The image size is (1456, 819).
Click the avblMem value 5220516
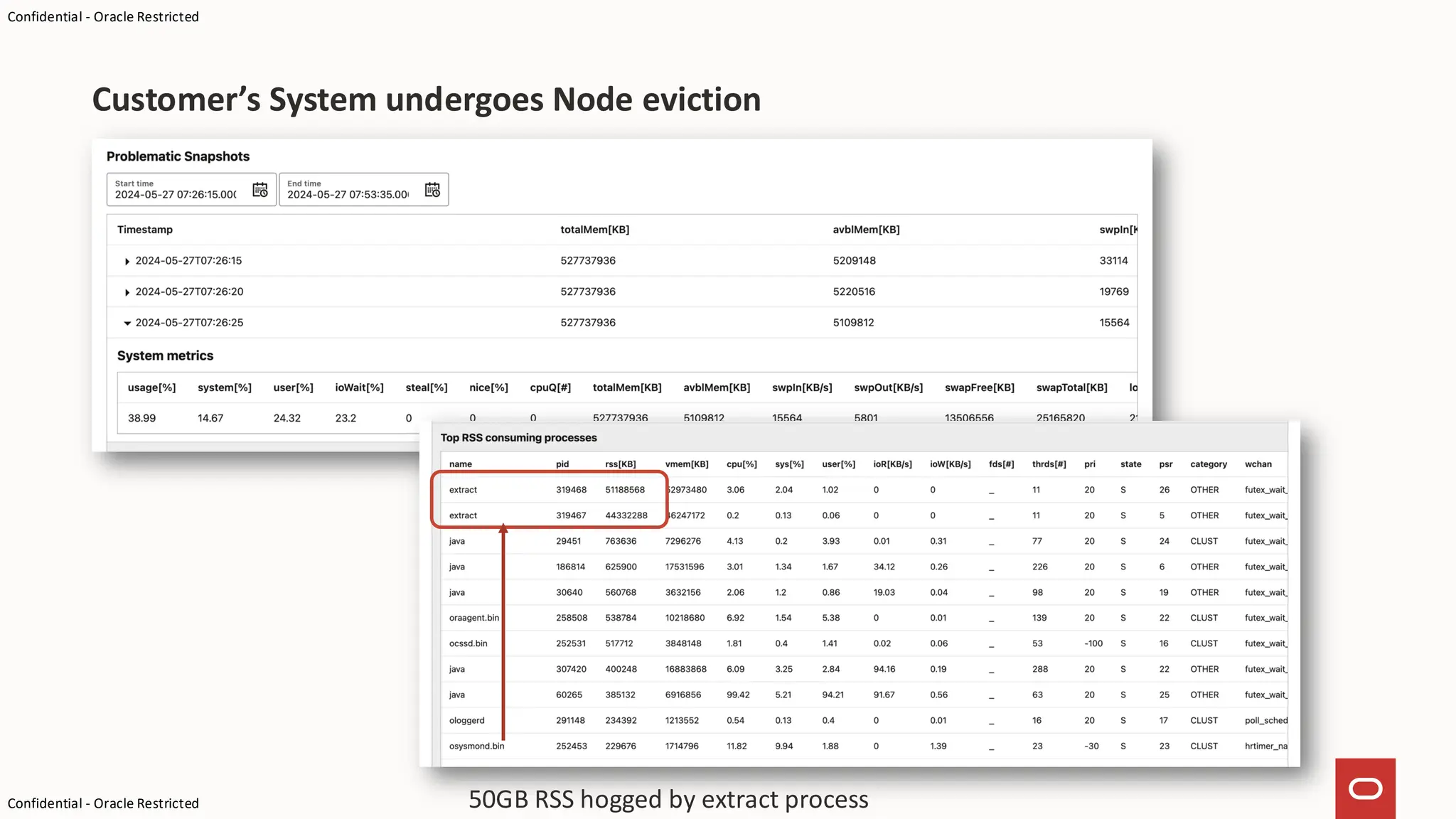pyautogui.click(x=855, y=291)
